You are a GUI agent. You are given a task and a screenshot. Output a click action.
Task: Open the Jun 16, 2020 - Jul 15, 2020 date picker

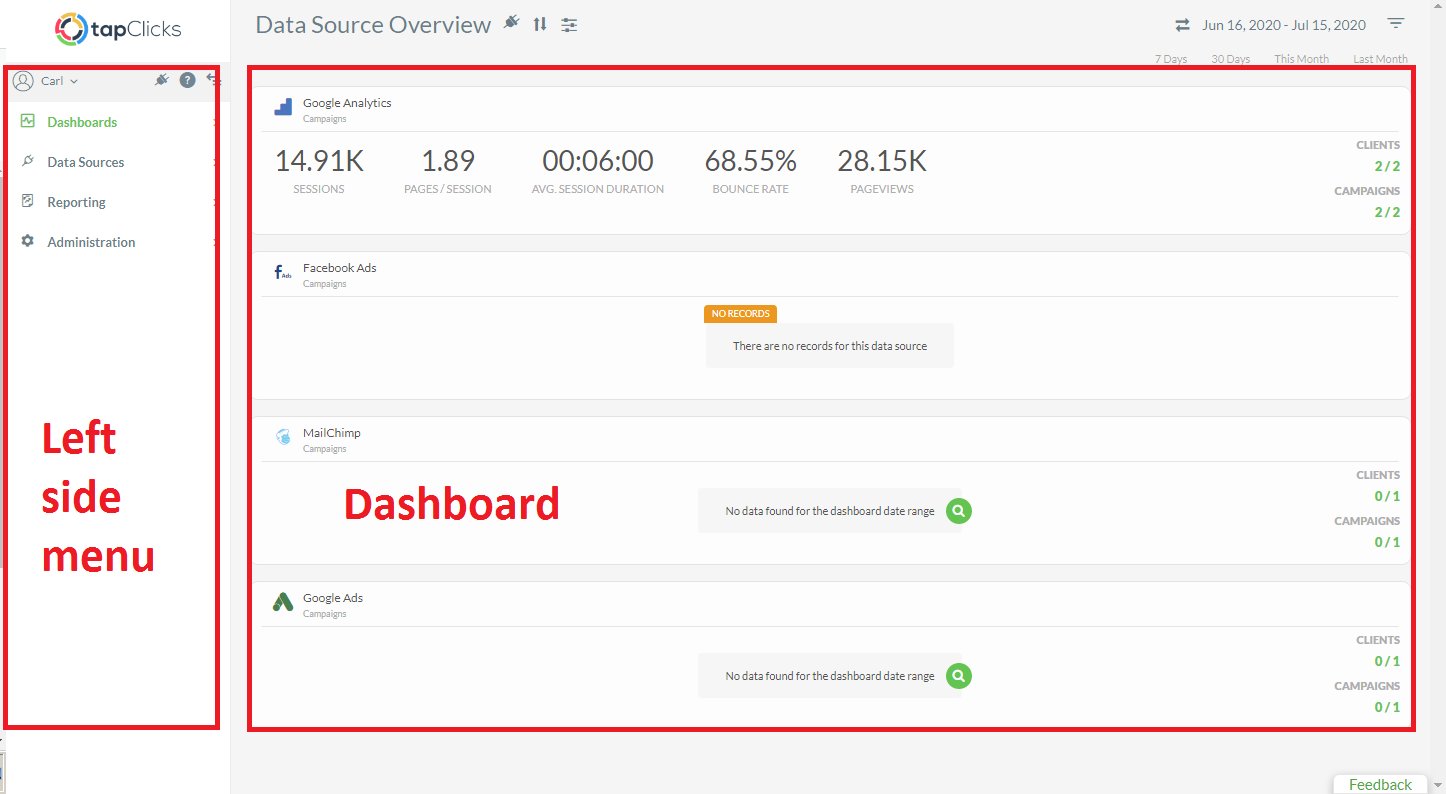[x=1284, y=25]
